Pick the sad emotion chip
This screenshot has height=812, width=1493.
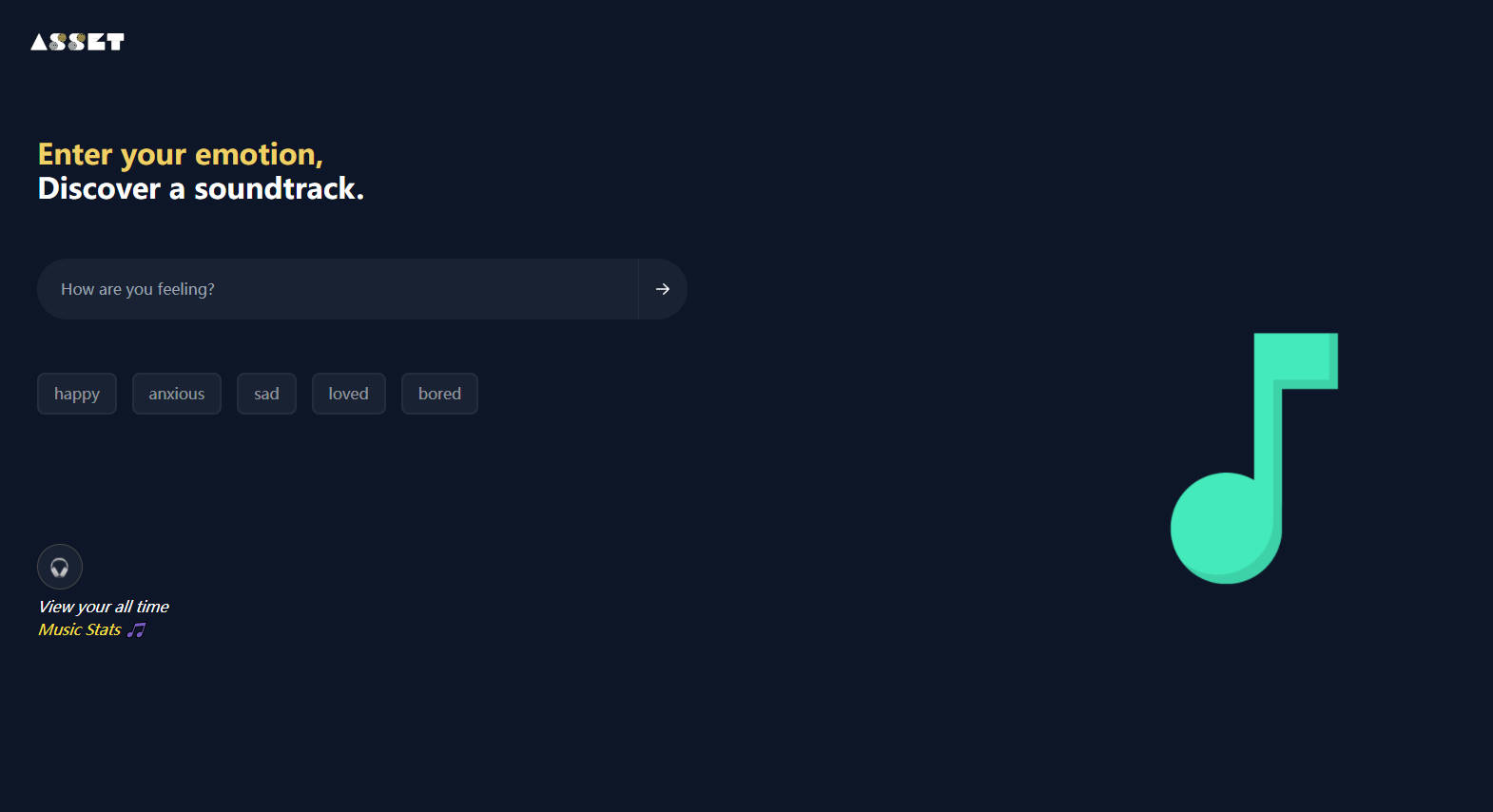[266, 394]
